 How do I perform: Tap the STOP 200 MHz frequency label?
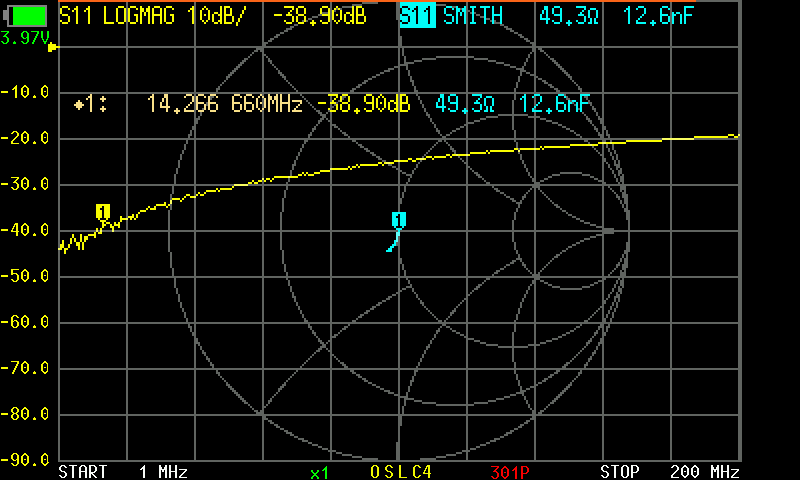pyautogui.click(x=670, y=471)
